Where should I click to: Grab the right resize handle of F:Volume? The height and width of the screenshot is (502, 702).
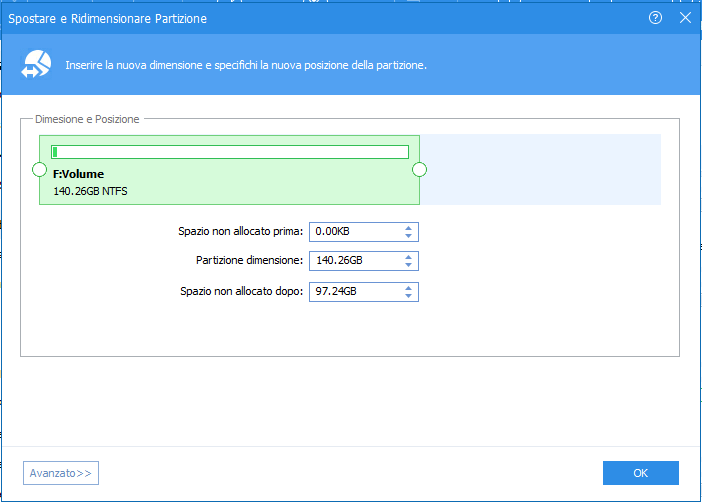[x=420, y=170]
